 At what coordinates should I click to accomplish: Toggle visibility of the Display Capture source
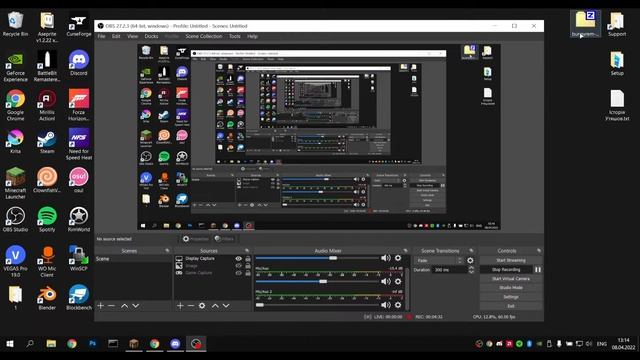tap(238, 258)
